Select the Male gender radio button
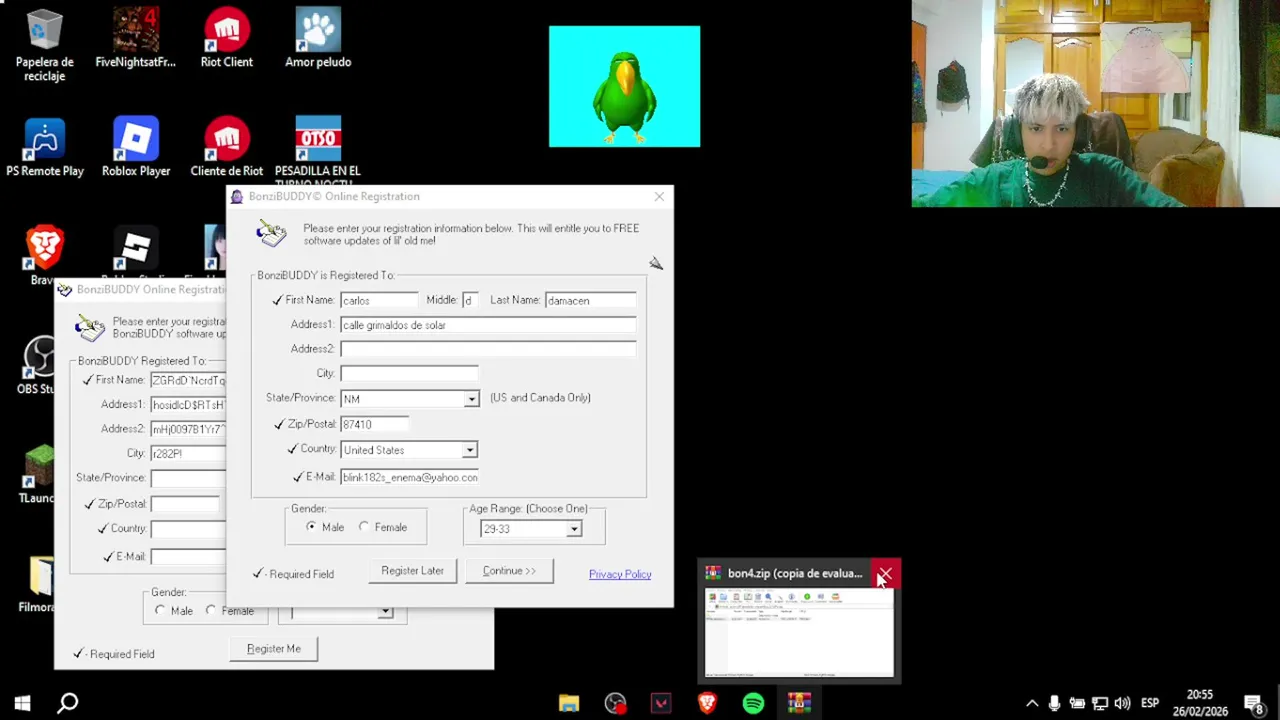 click(312, 527)
